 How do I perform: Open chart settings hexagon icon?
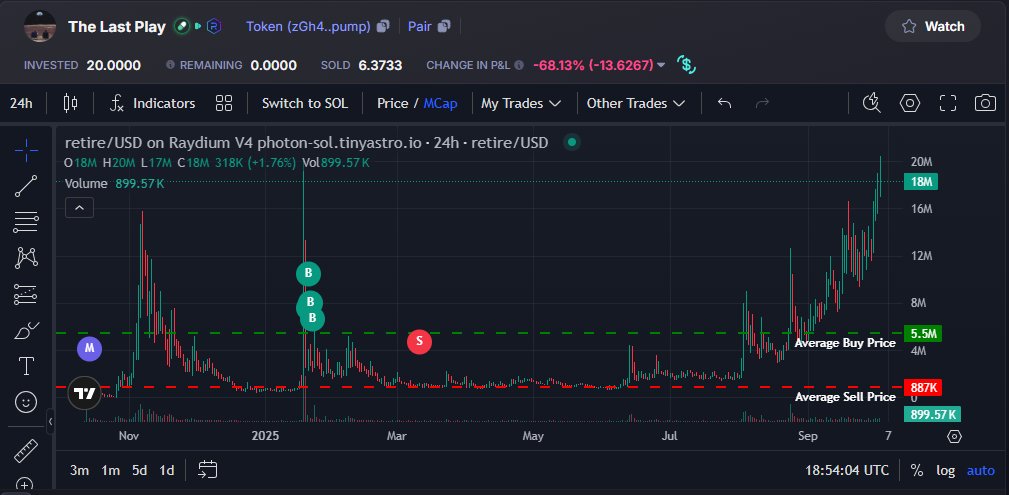[x=910, y=103]
